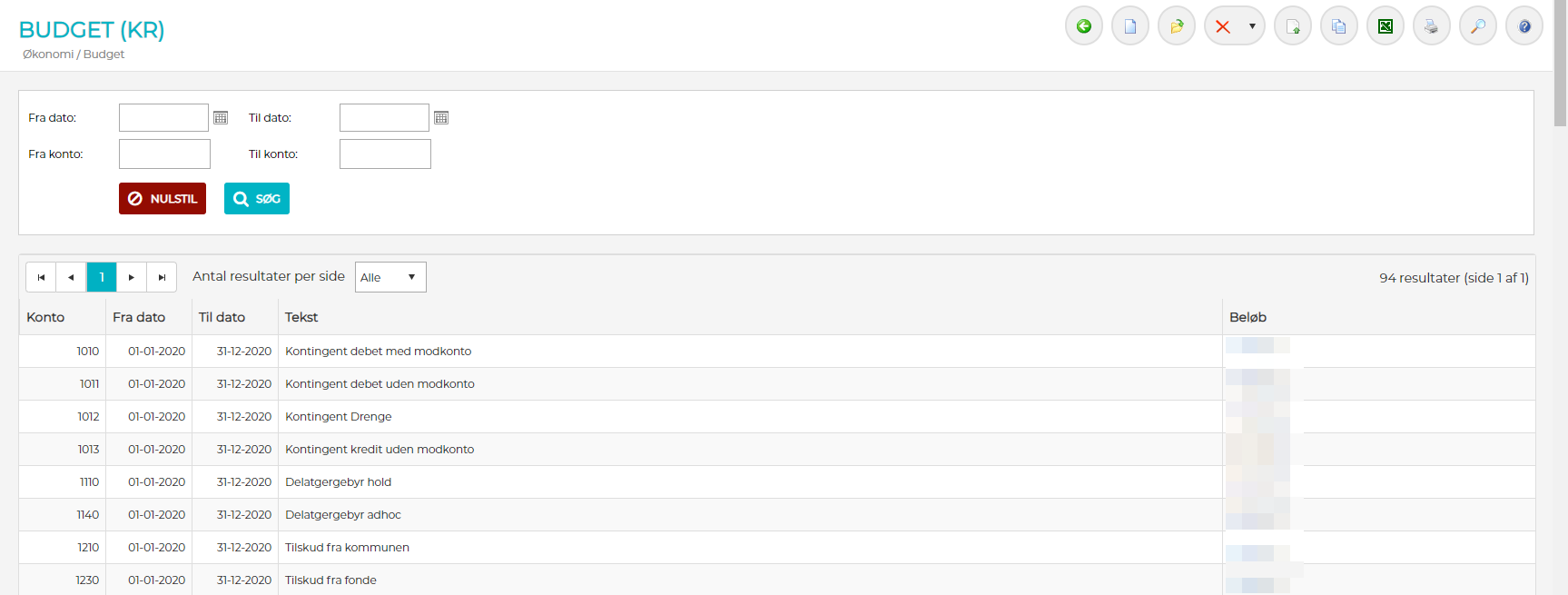This screenshot has height=595, width=1568.
Task: Go to the last results page
Action: (x=162, y=277)
